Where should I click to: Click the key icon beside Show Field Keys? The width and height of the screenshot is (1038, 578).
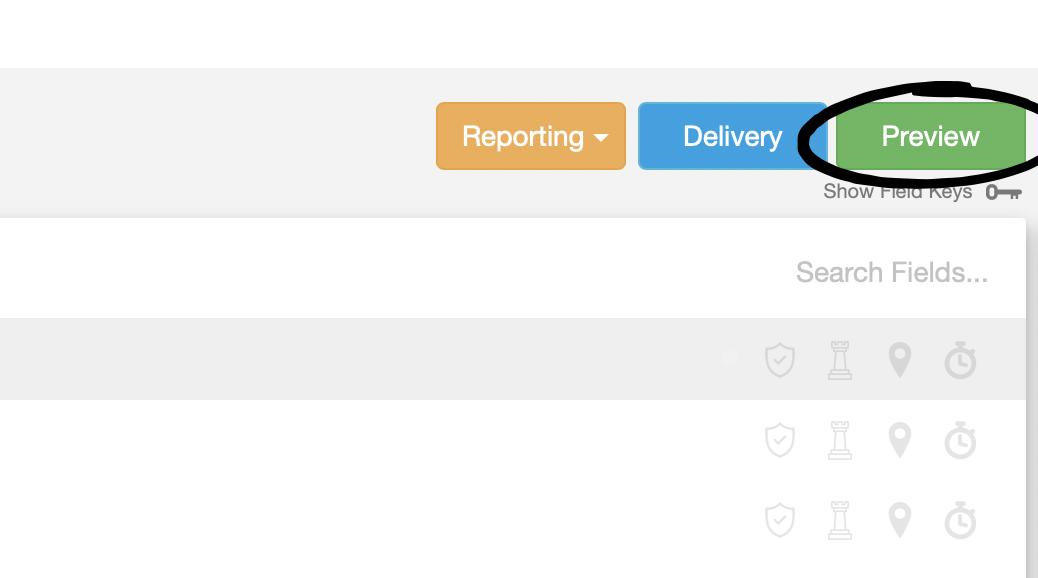[x=1003, y=191]
